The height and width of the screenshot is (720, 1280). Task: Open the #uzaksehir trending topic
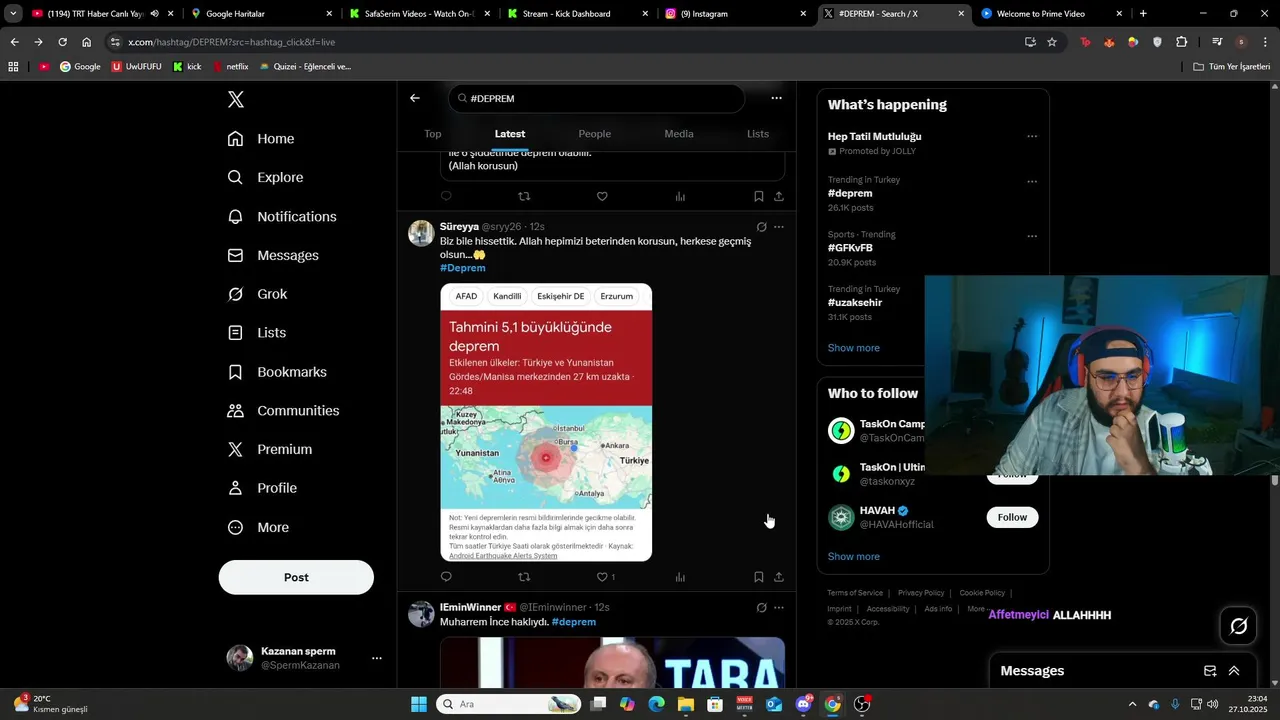[x=855, y=302]
